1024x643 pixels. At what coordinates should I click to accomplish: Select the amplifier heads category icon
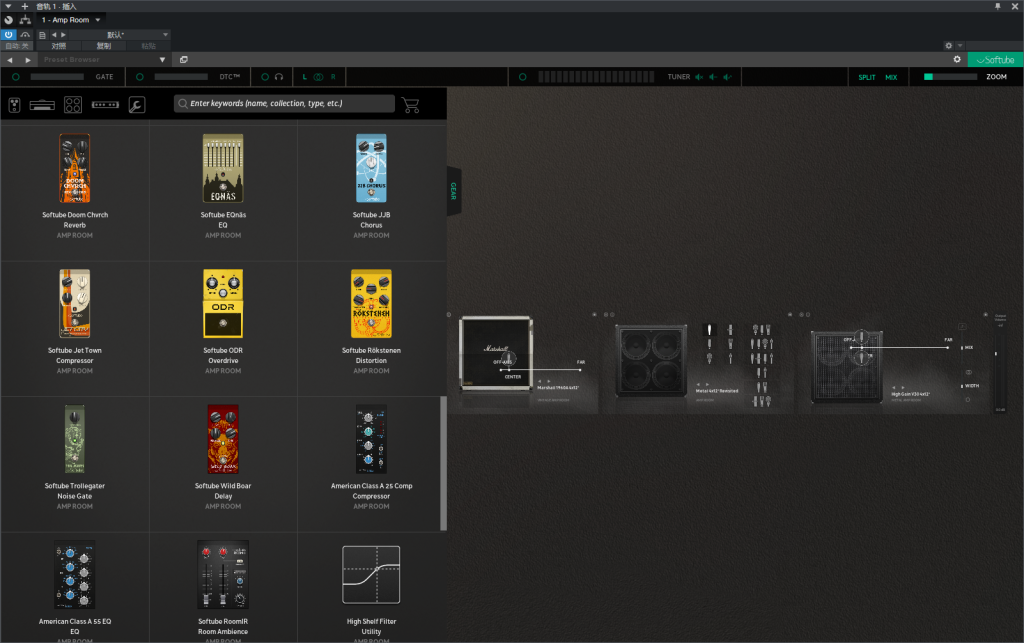click(42, 105)
